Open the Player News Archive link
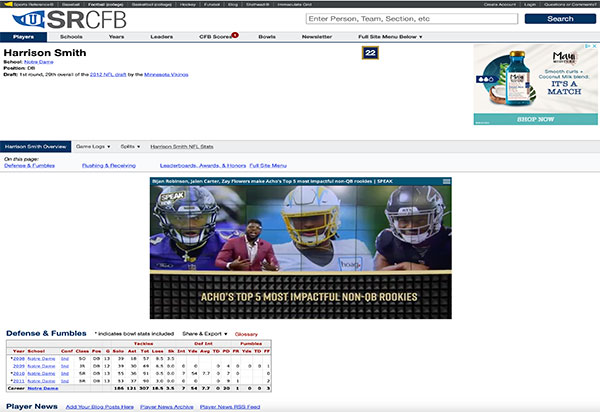Screen dimensions: 600x412 167,407
